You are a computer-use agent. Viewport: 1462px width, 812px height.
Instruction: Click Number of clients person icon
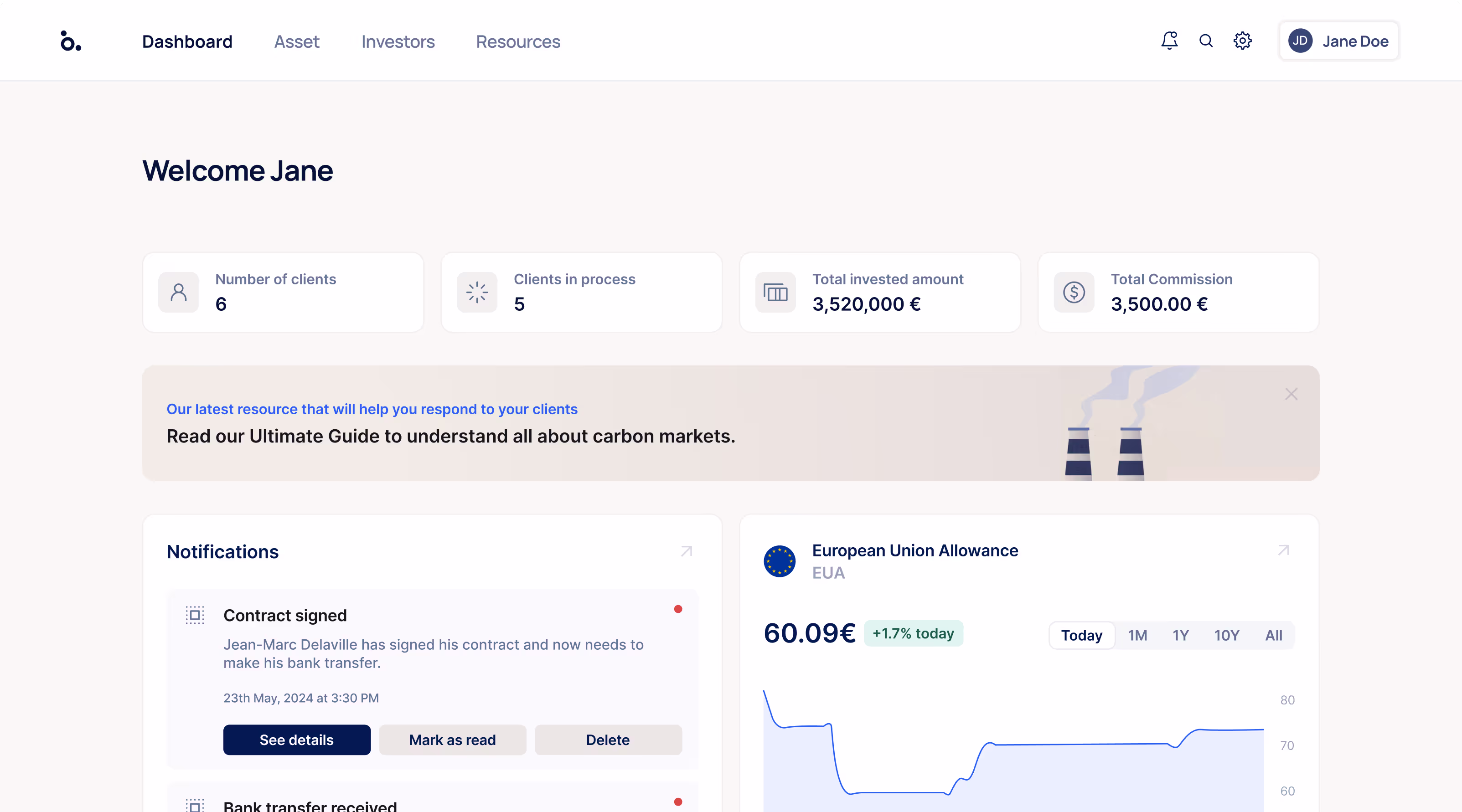click(x=179, y=292)
